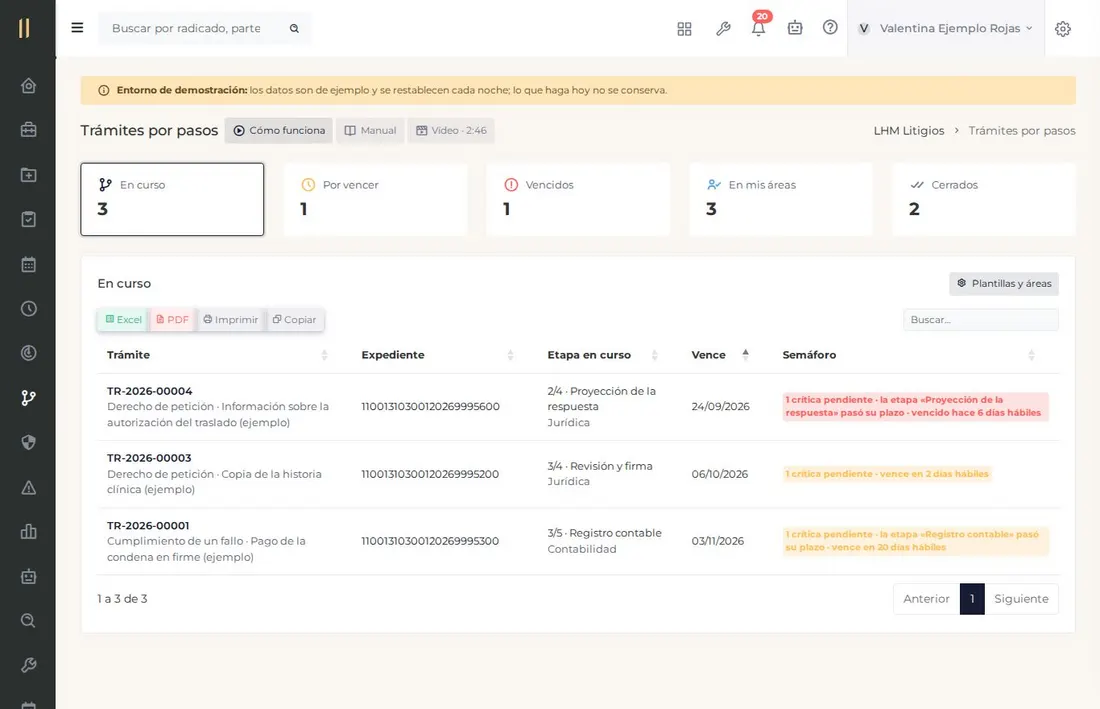The height and width of the screenshot is (709, 1100).
Task: Click page 1 in pagination
Action: pyautogui.click(x=972, y=599)
